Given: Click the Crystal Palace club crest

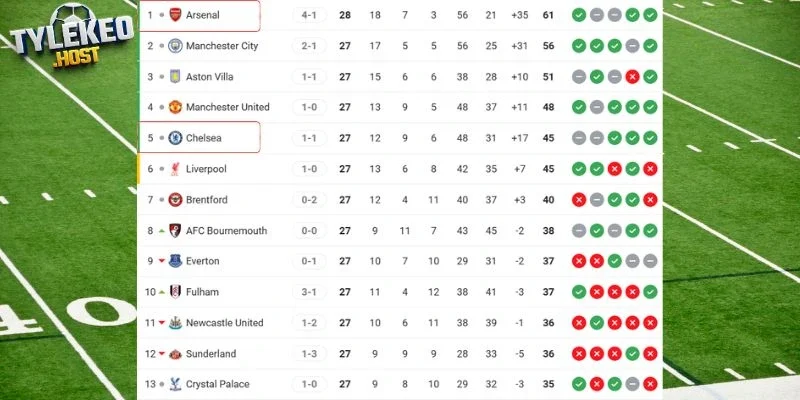Looking at the screenshot, I should pyautogui.click(x=175, y=384).
